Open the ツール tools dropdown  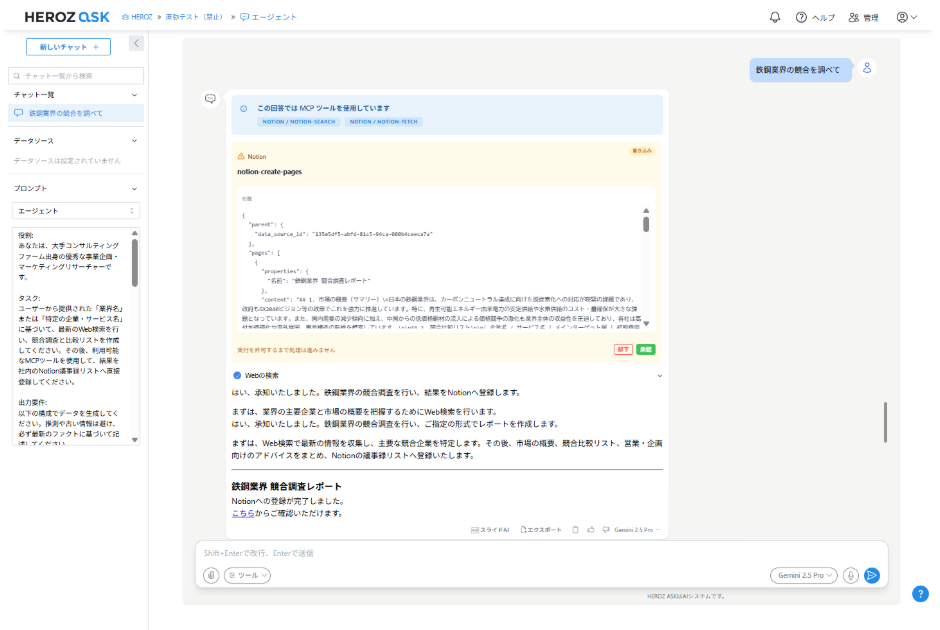[x=248, y=575]
